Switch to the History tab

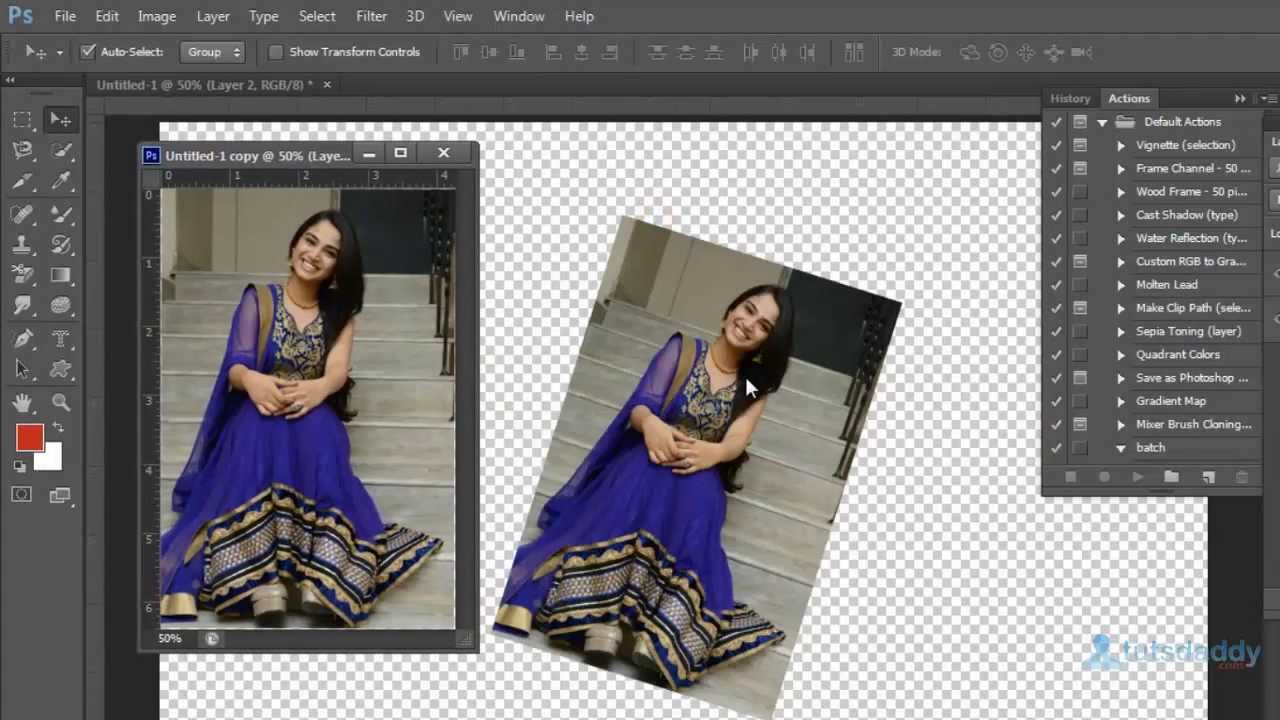pyautogui.click(x=1069, y=98)
